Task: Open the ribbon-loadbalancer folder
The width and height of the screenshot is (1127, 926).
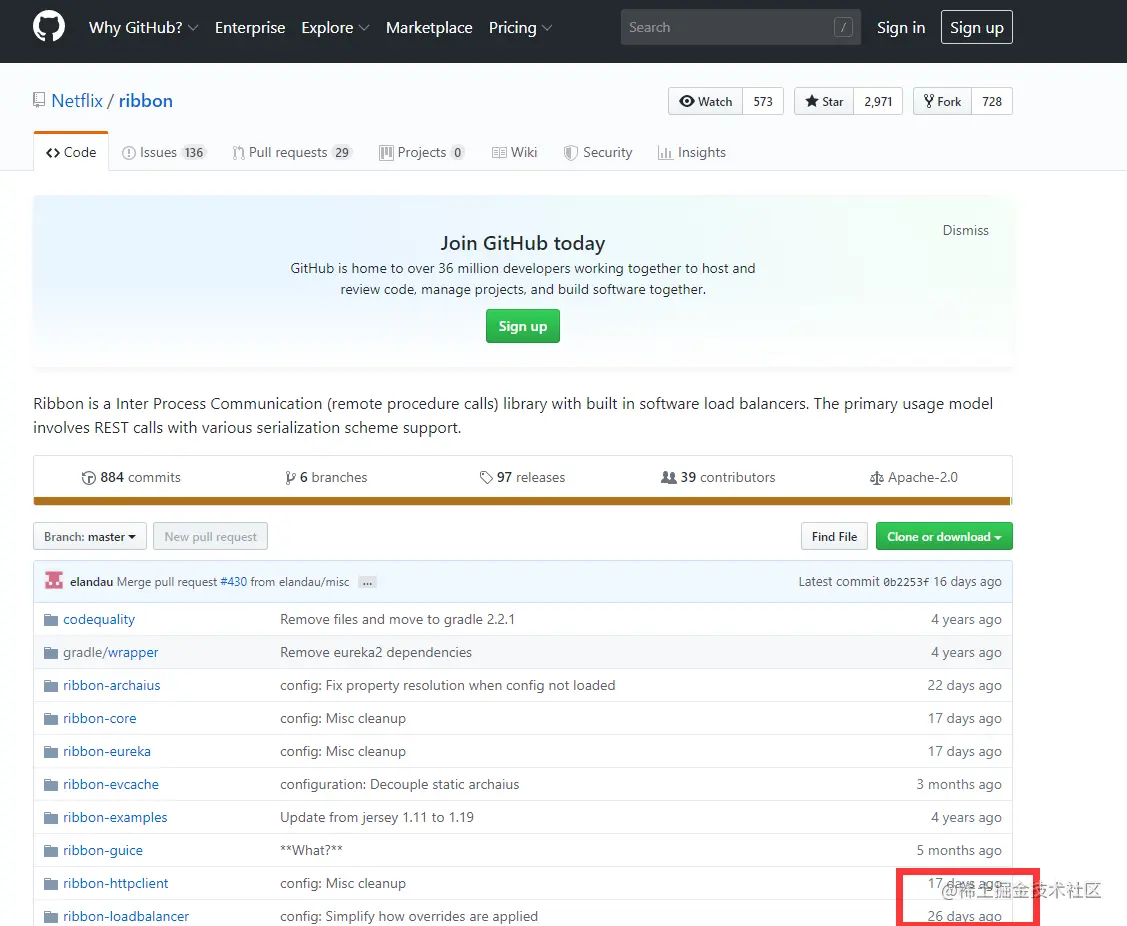Action: [126, 917]
